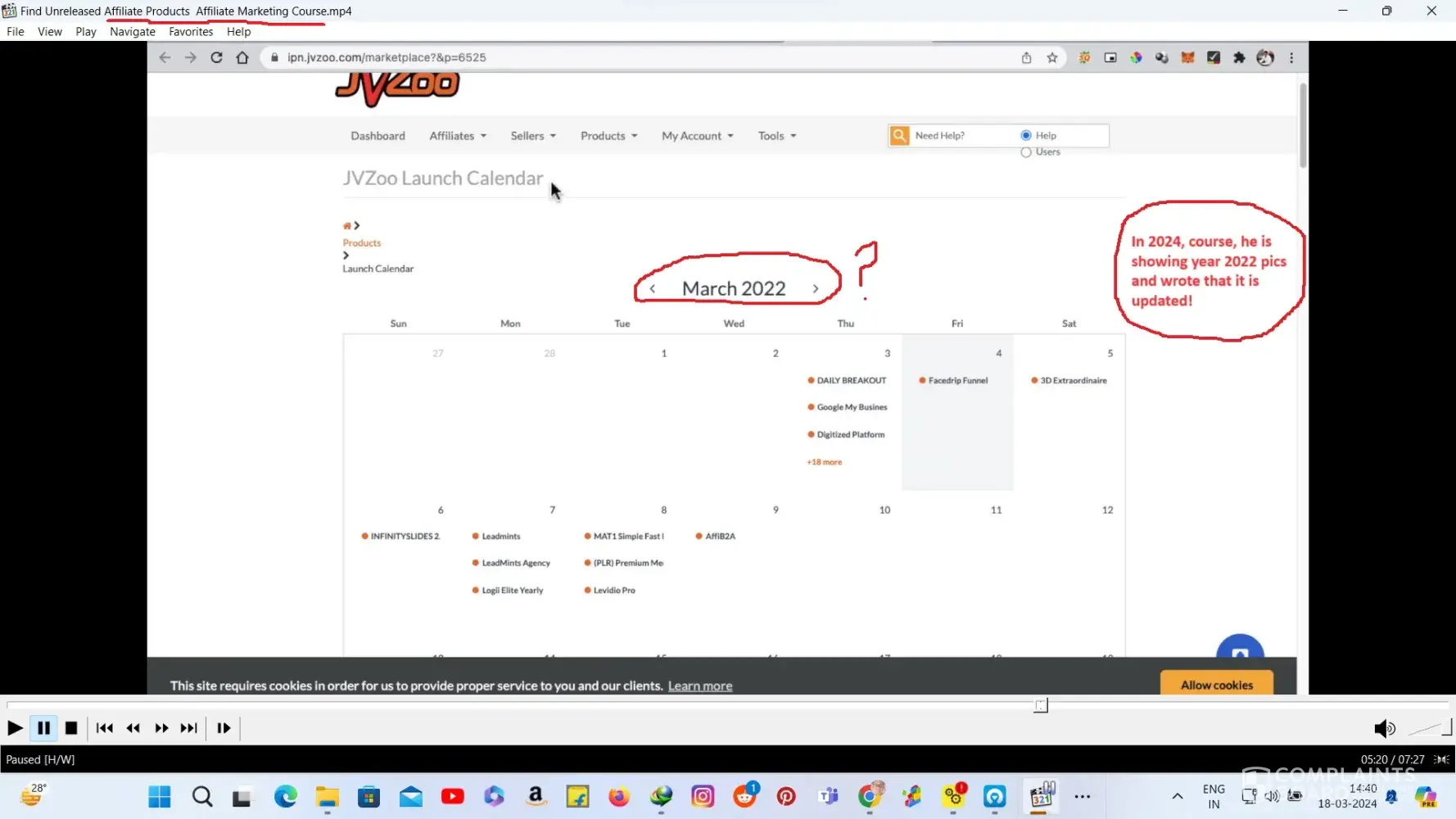
Task: Open YouTube from the taskbar
Action: point(452,796)
